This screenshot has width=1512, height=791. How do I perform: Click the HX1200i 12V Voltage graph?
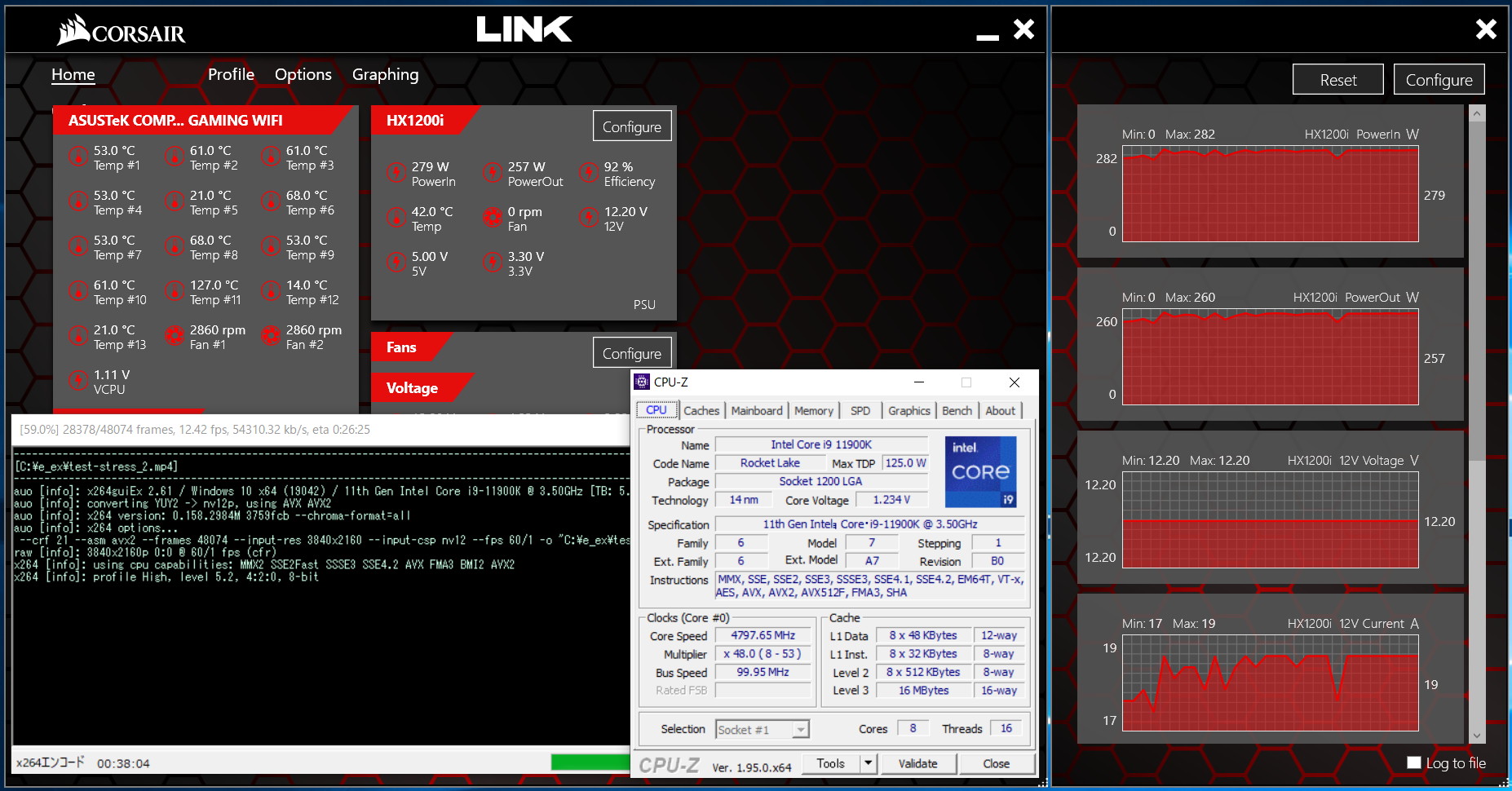click(x=1271, y=519)
